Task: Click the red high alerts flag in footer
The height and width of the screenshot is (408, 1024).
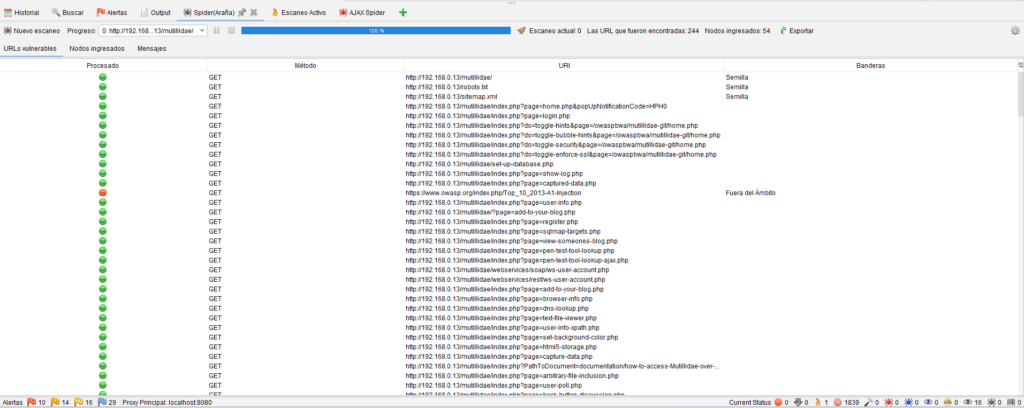Action: [x=31, y=402]
